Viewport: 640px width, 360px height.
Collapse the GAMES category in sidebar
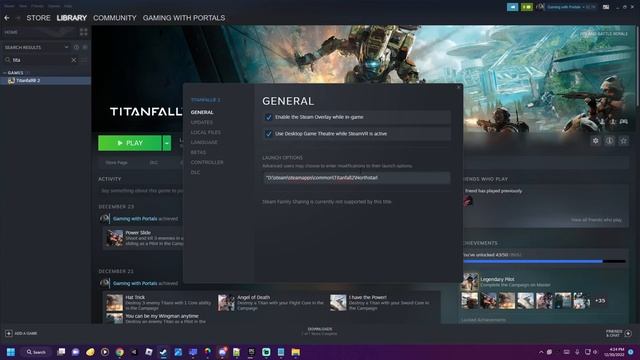click(x=4, y=73)
